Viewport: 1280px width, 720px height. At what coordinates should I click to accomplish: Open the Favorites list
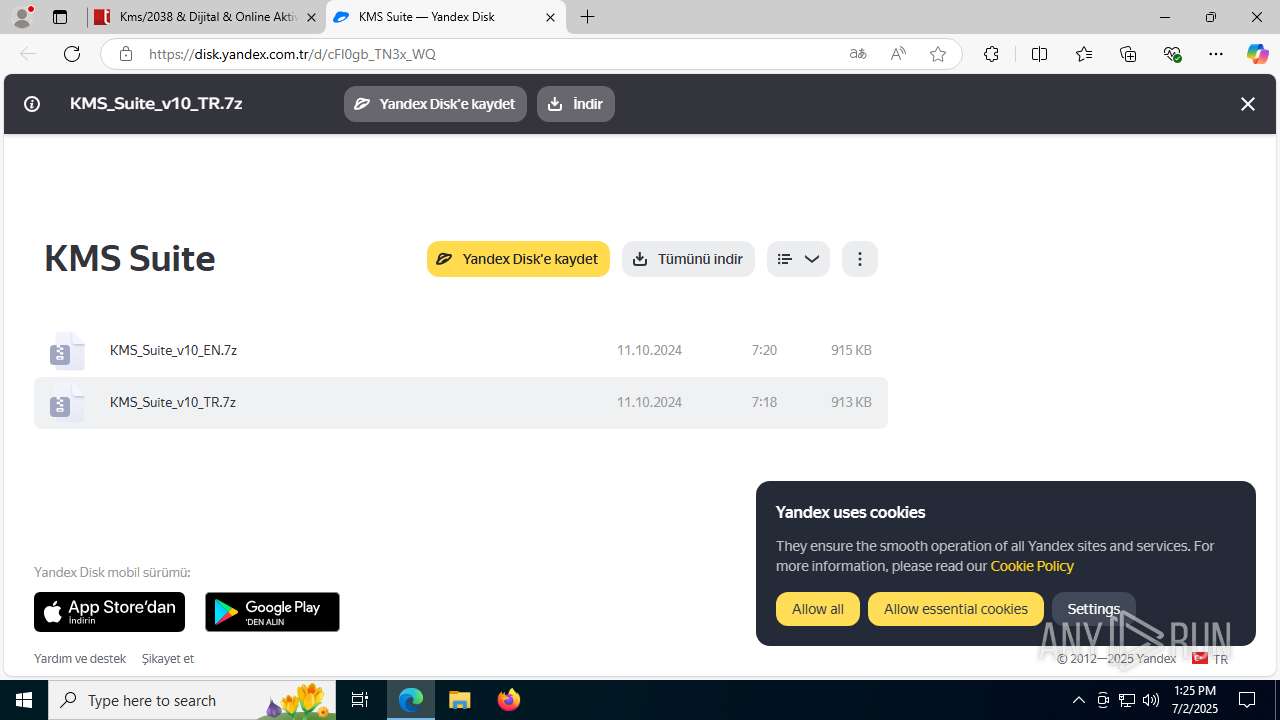click(1084, 54)
